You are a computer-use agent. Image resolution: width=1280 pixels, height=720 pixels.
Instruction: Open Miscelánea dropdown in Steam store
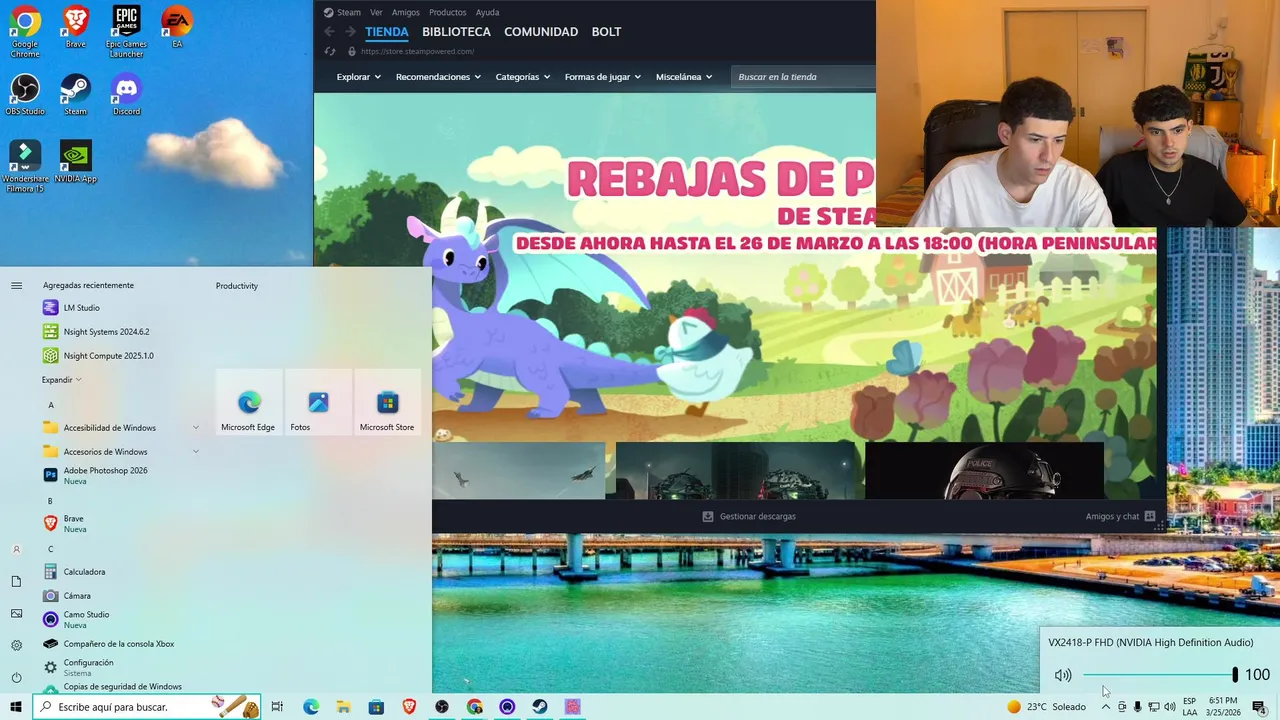[x=684, y=77]
